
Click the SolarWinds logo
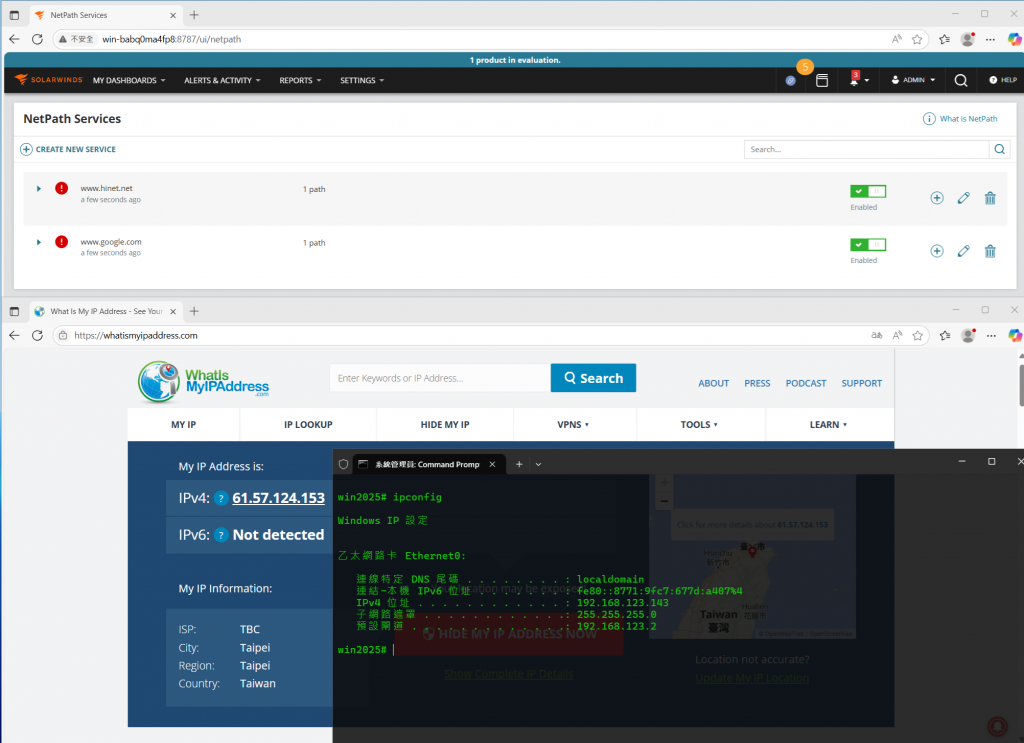(49, 80)
